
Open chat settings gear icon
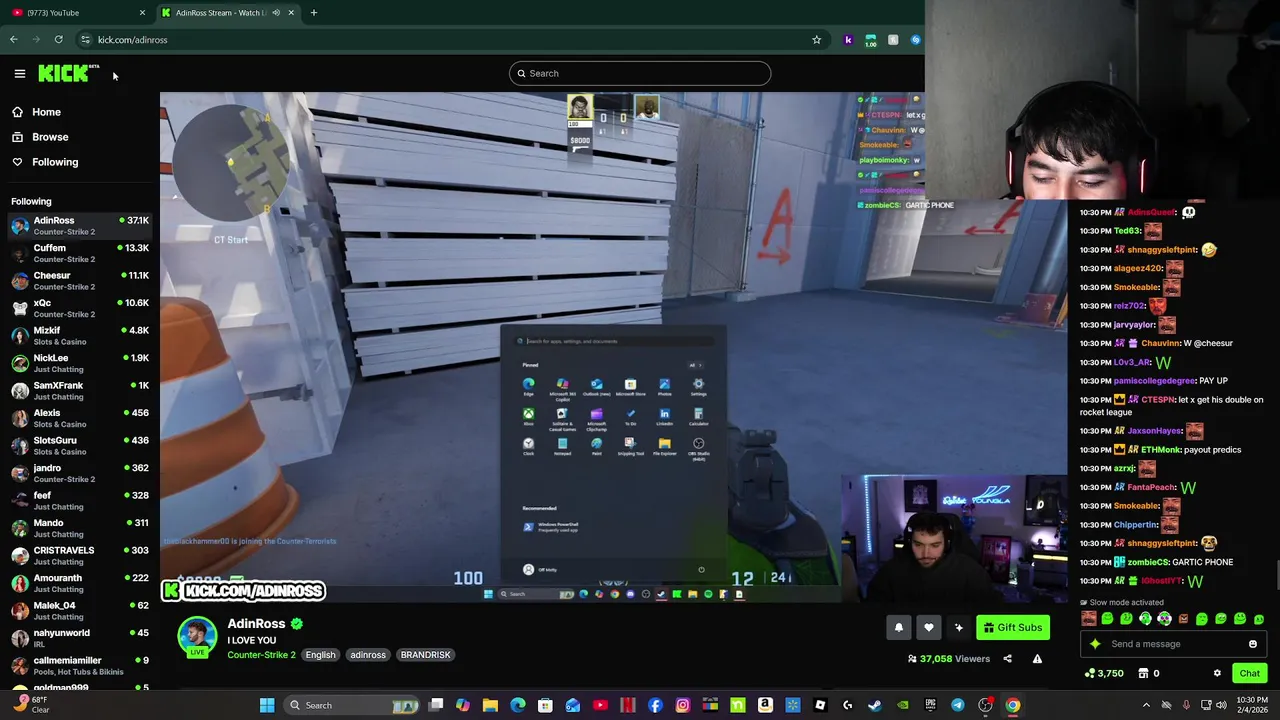coord(1217,673)
